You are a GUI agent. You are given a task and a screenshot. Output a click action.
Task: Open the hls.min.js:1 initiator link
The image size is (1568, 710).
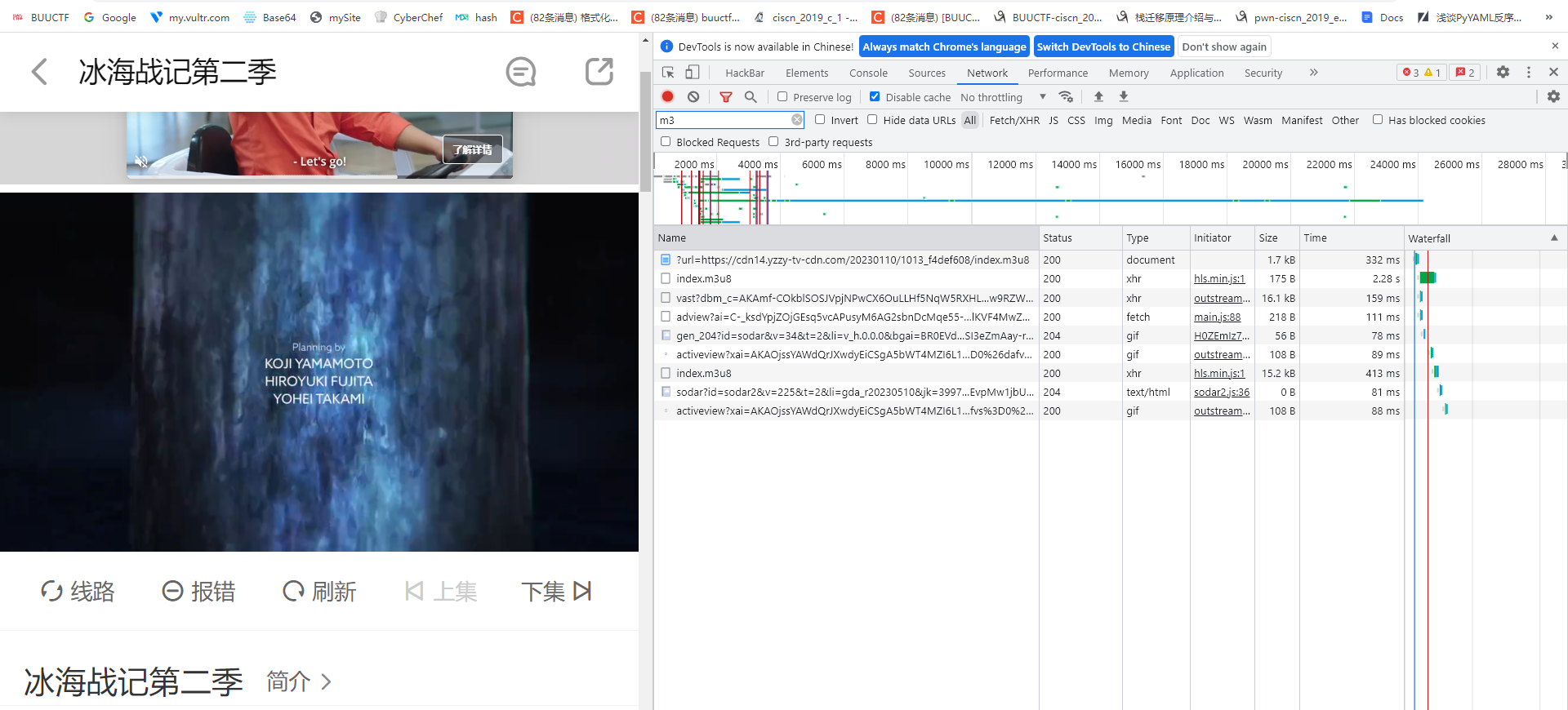[x=1218, y=279]
